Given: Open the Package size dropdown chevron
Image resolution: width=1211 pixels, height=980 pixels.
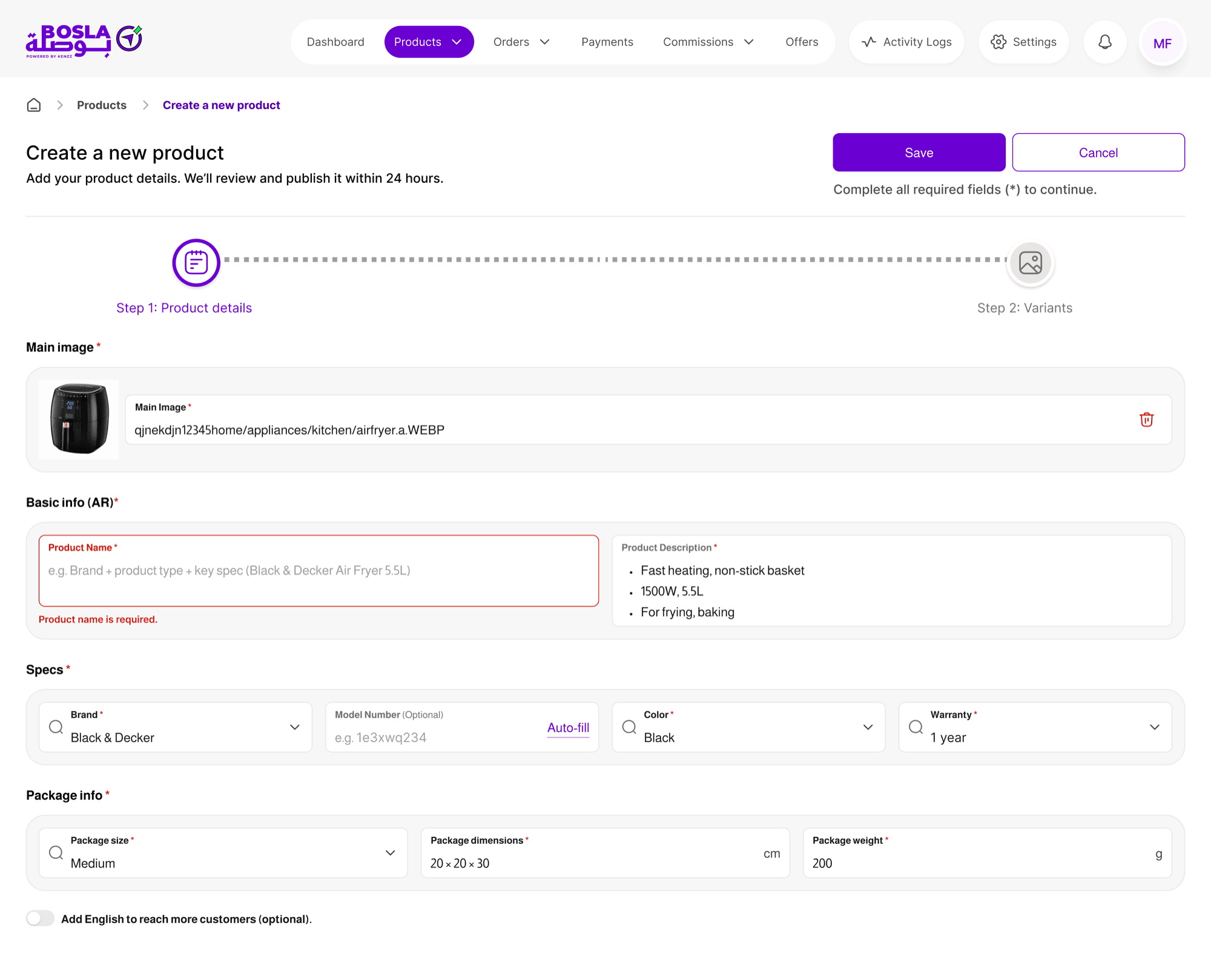Looking at the screenshot, I should click(391, 853).
